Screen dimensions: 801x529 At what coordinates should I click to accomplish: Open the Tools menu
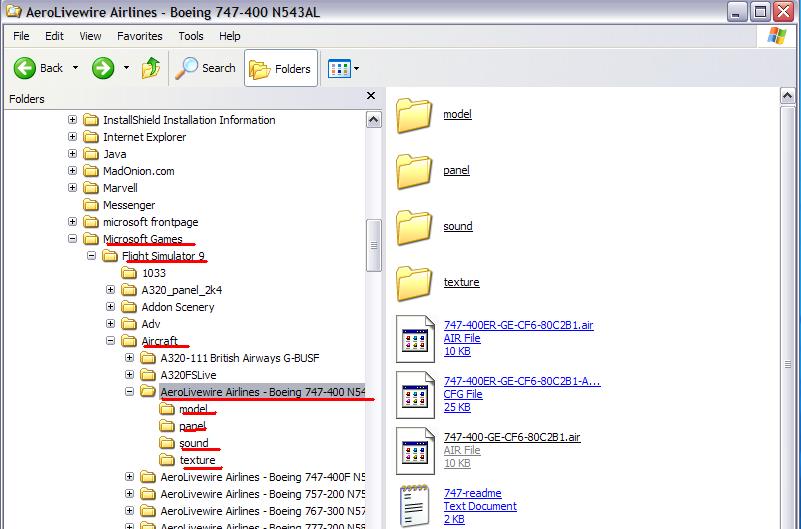(190, 36)
